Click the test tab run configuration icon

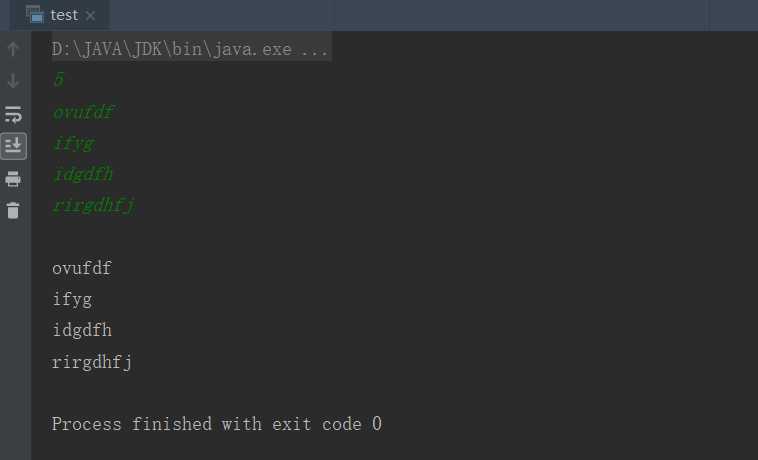35,14
